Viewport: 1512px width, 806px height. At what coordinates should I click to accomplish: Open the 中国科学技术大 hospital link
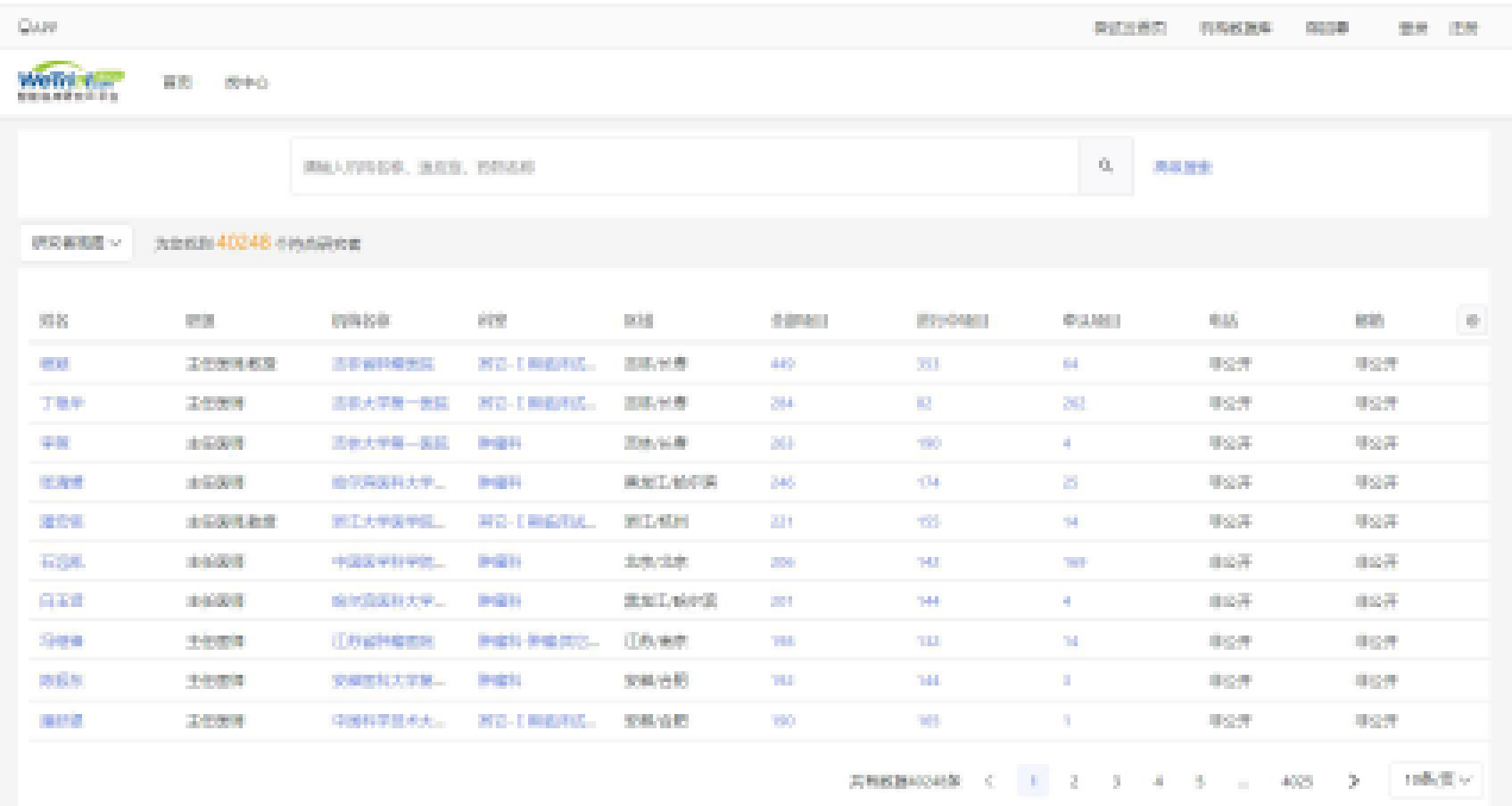388,720
